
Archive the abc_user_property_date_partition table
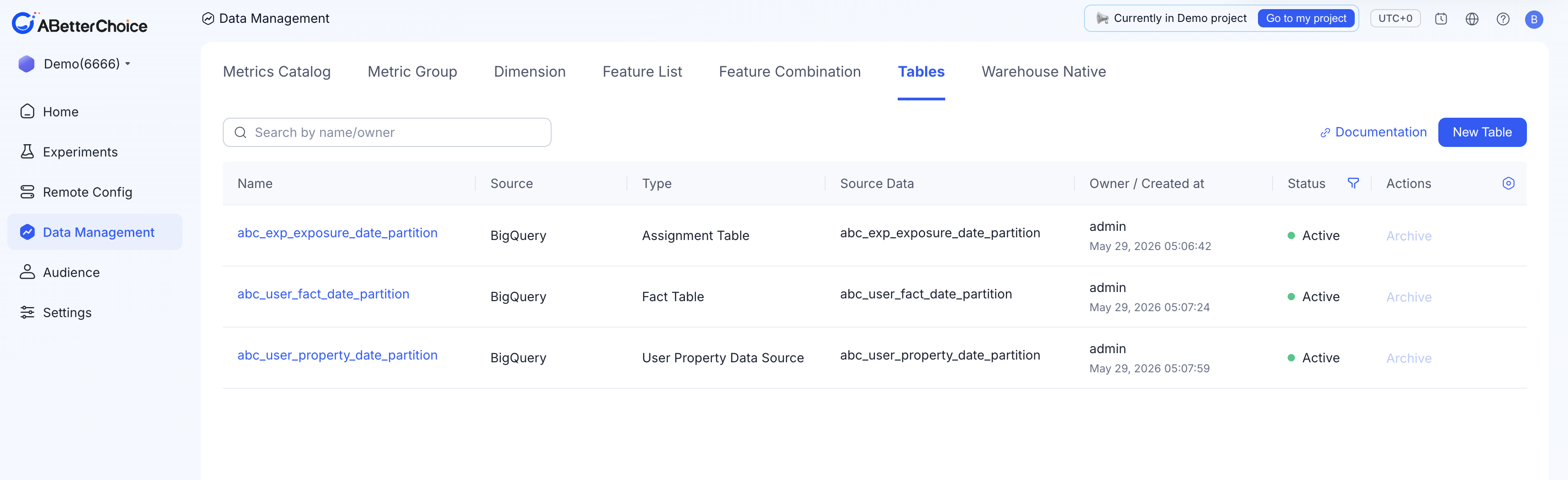(1409, 358)
